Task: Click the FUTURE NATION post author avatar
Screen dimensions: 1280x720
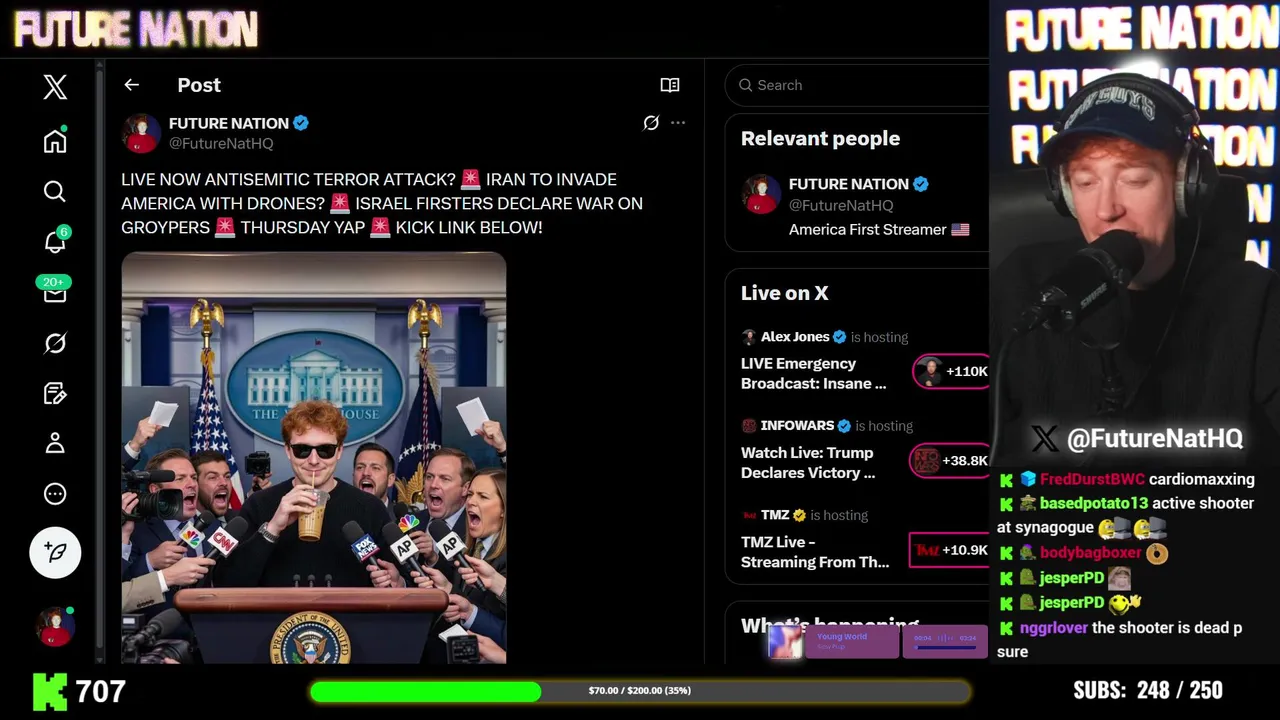Action: (141, 133)
